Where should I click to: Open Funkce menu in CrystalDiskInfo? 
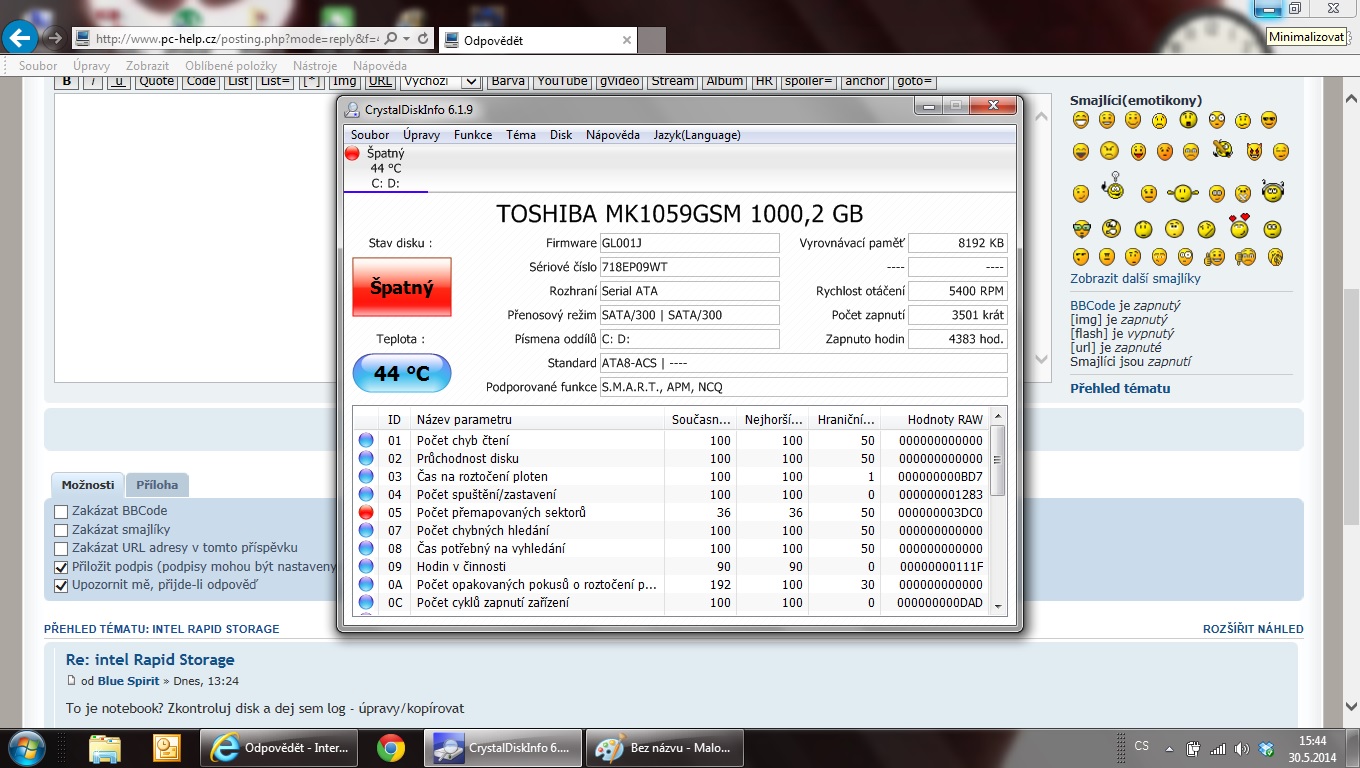(472, 135)
